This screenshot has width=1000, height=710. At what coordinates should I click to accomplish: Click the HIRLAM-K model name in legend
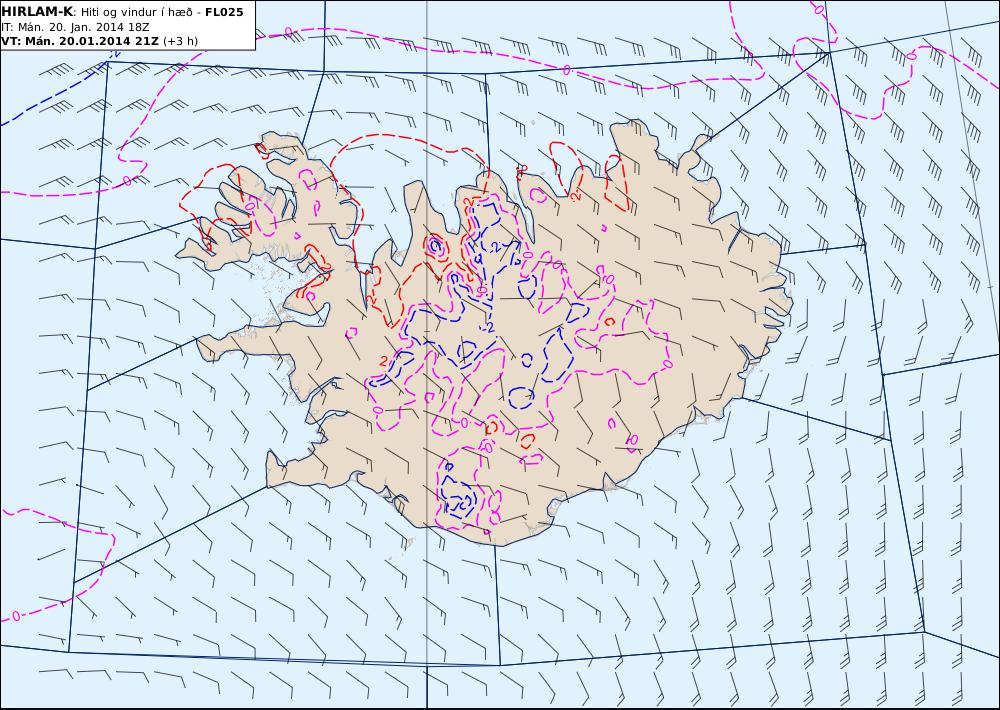coord(37,12)
